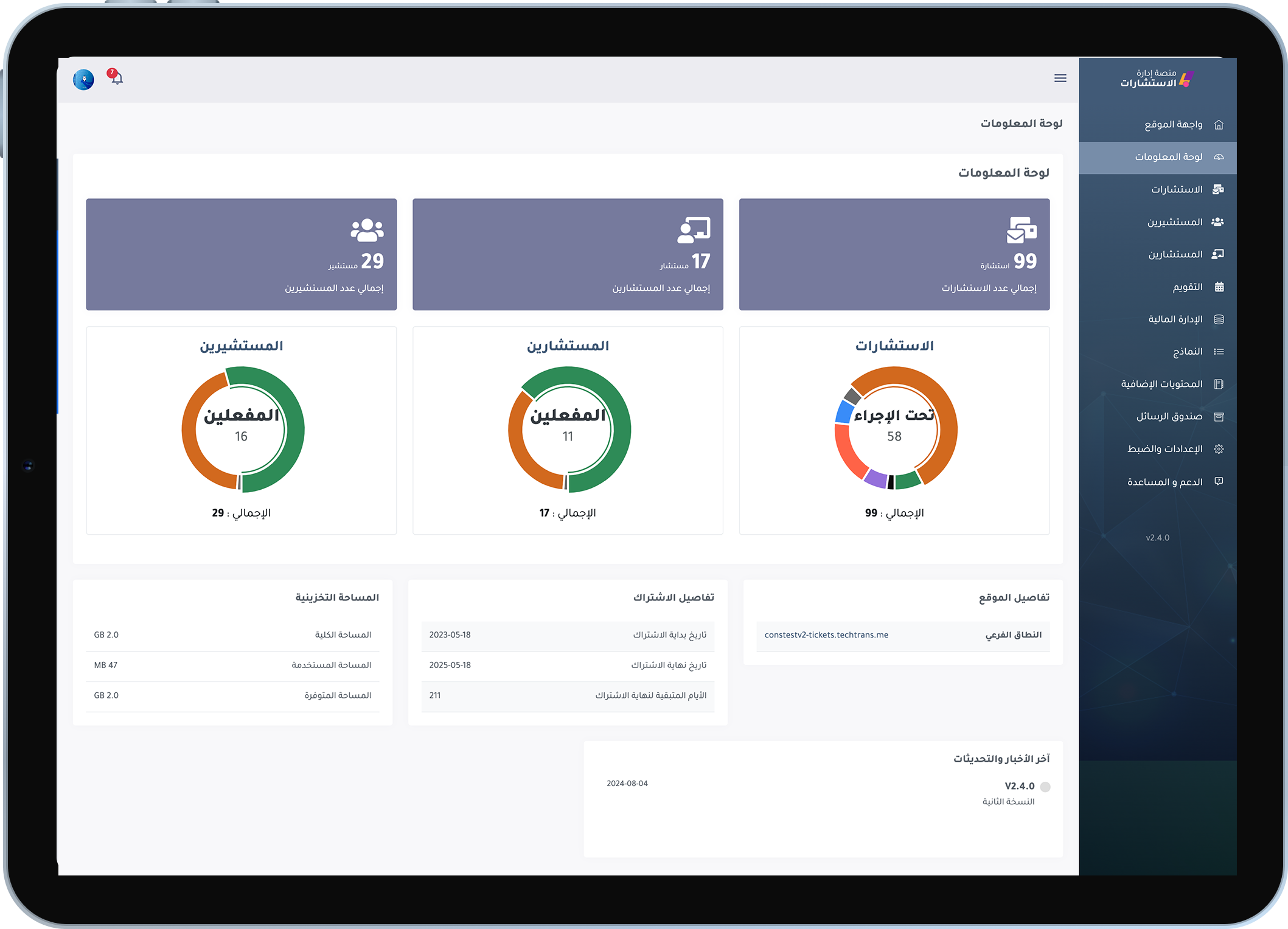Select the V2.4.0 news timeline marker
This screenshot has height=929, width=1288.
click(x=1045, y=787)
